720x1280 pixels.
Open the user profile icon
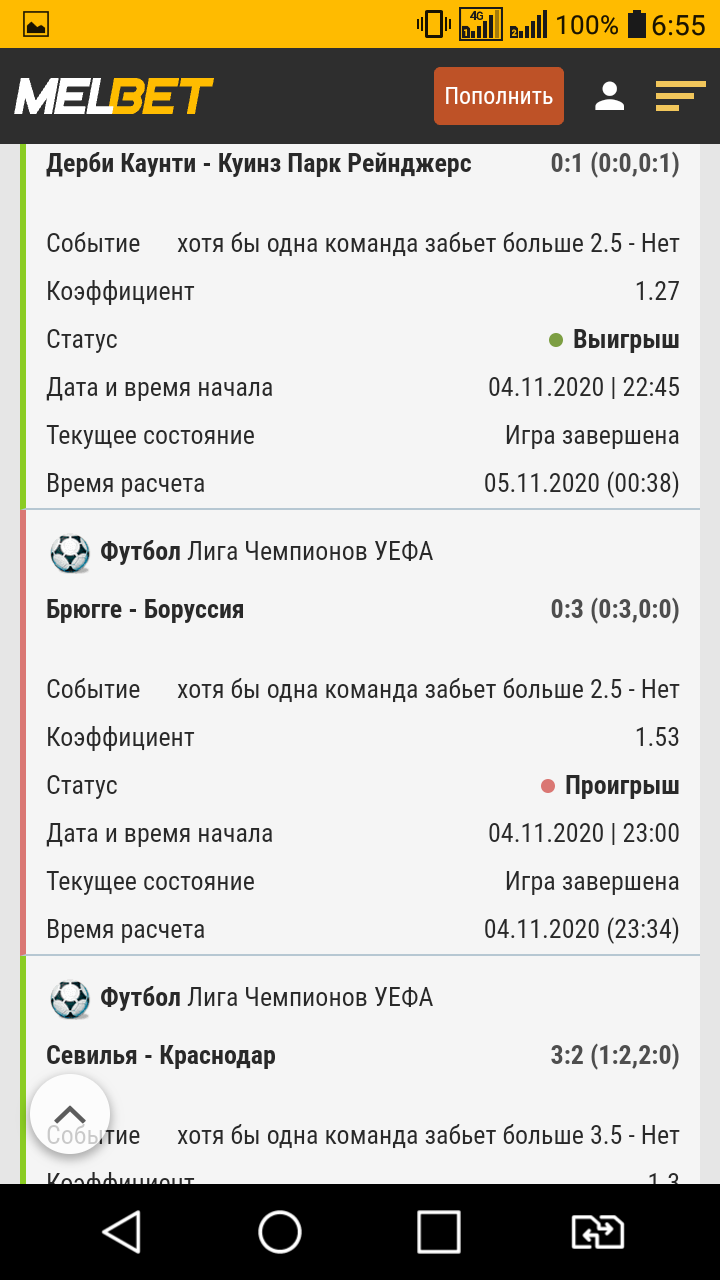(x=609, y=96)
